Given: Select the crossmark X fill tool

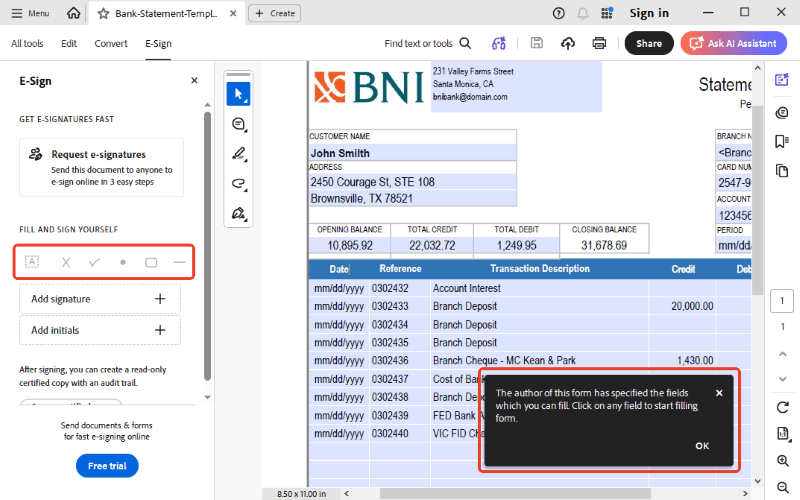Looking at the screenshot, I should click(x=66, y=262).
